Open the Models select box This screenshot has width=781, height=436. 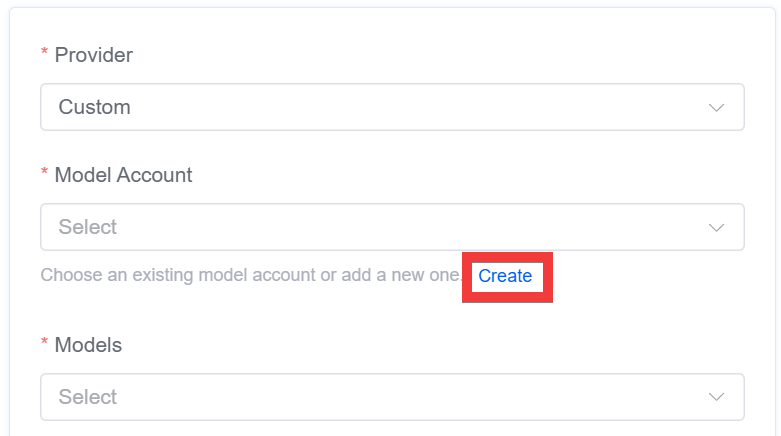click(392, 397)
